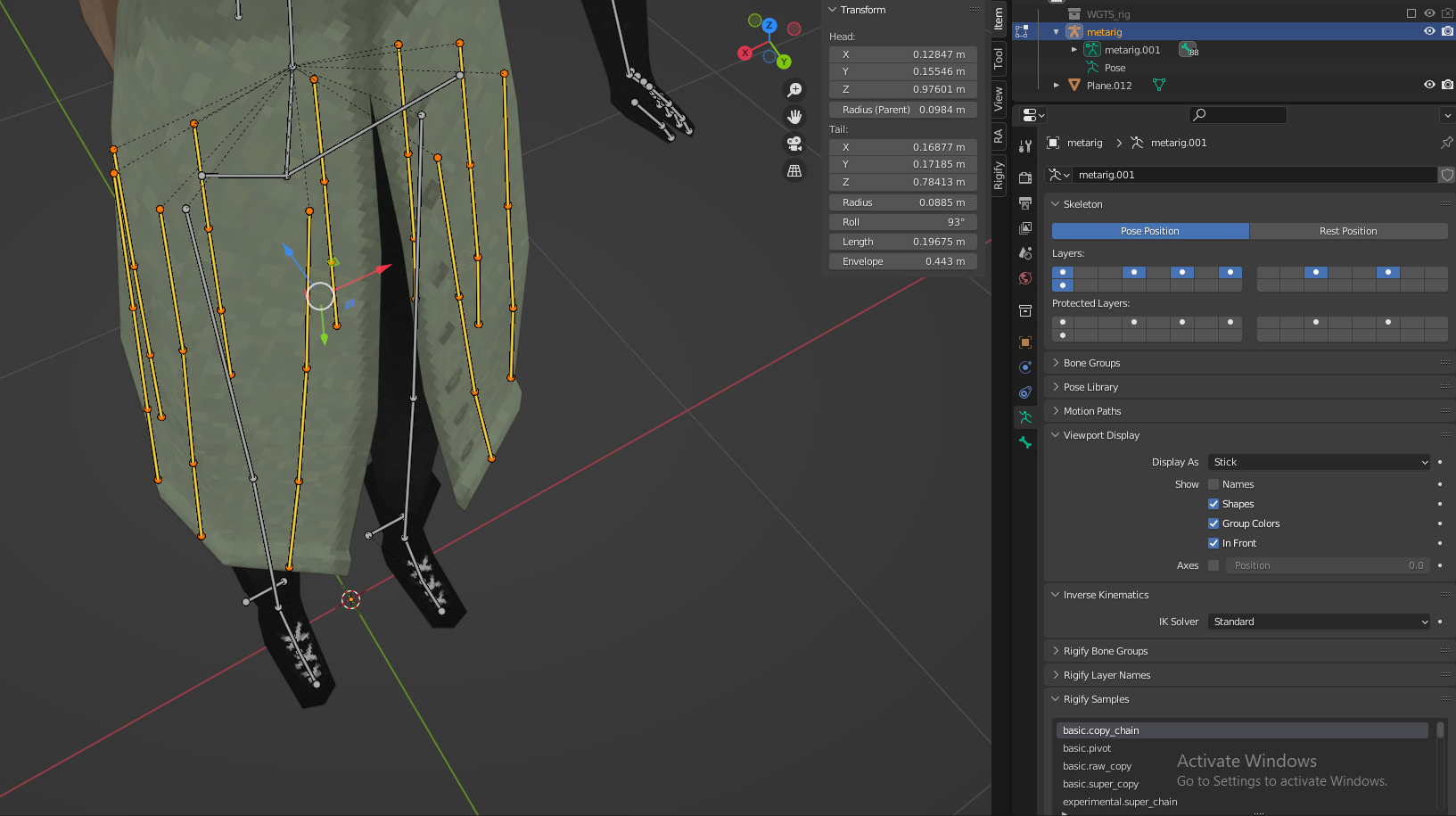Open the Render properties tab

tap(1025, 177)
